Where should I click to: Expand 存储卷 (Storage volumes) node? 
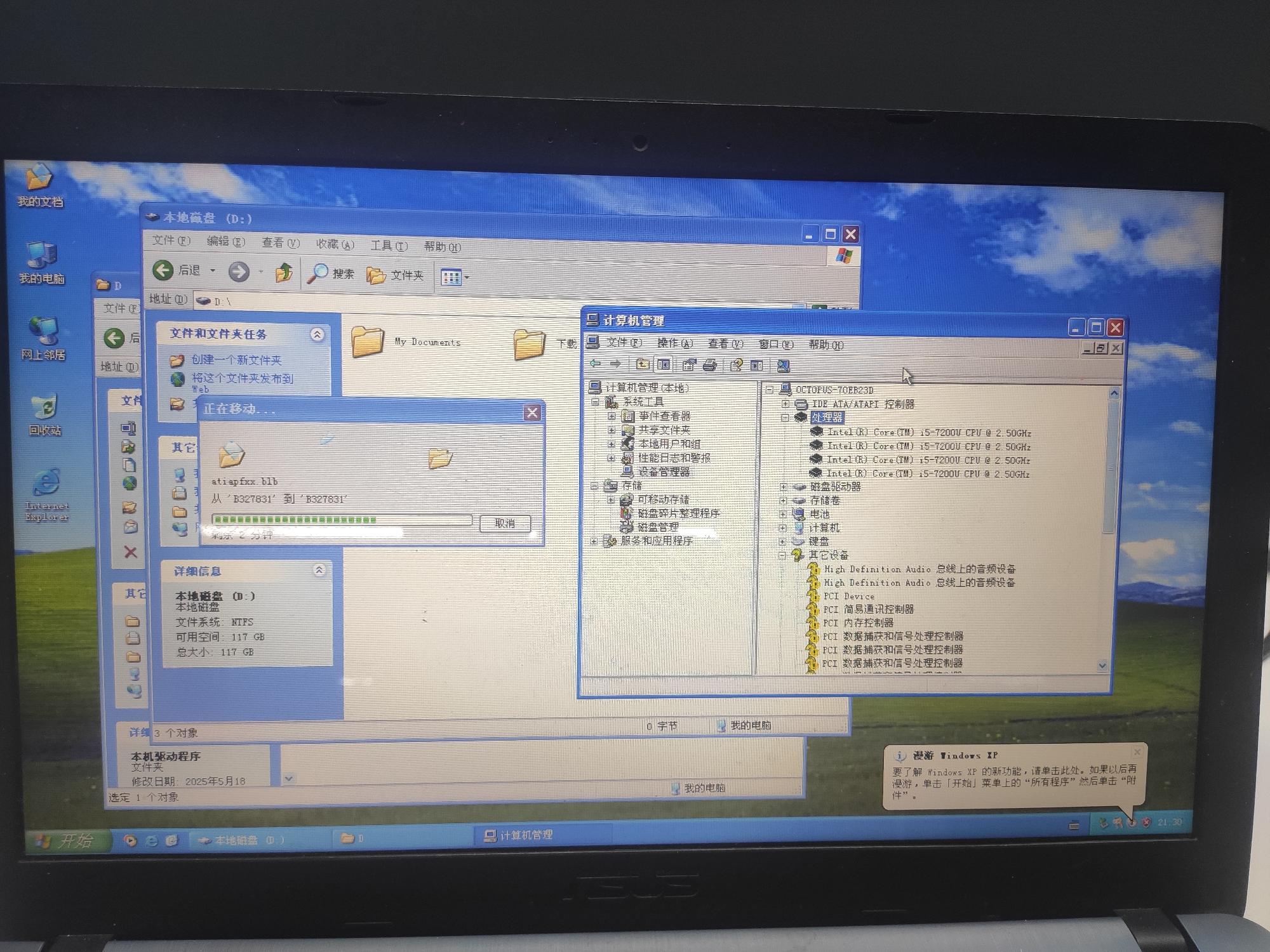(x=784, y=501)
